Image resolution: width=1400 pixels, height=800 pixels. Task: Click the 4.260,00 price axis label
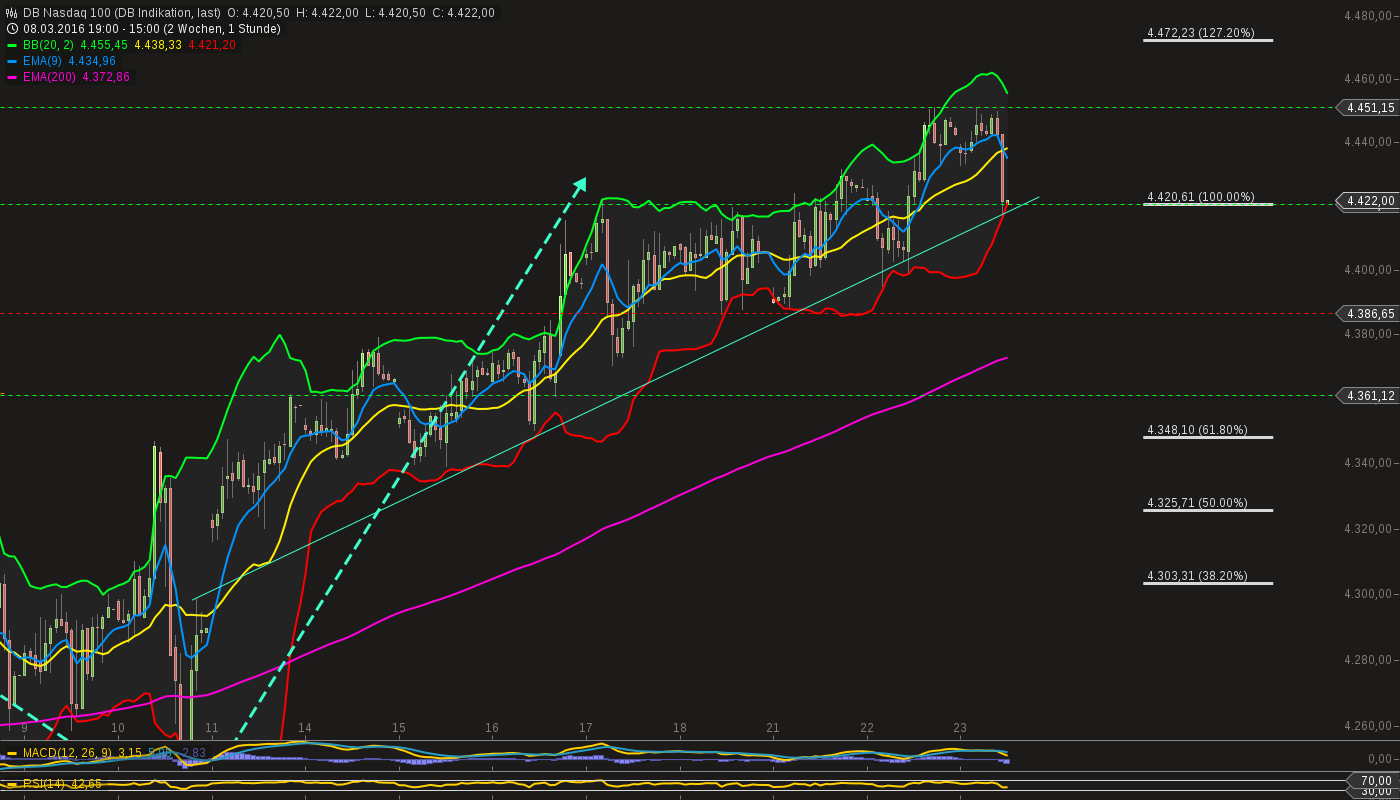pos(1370,726)
